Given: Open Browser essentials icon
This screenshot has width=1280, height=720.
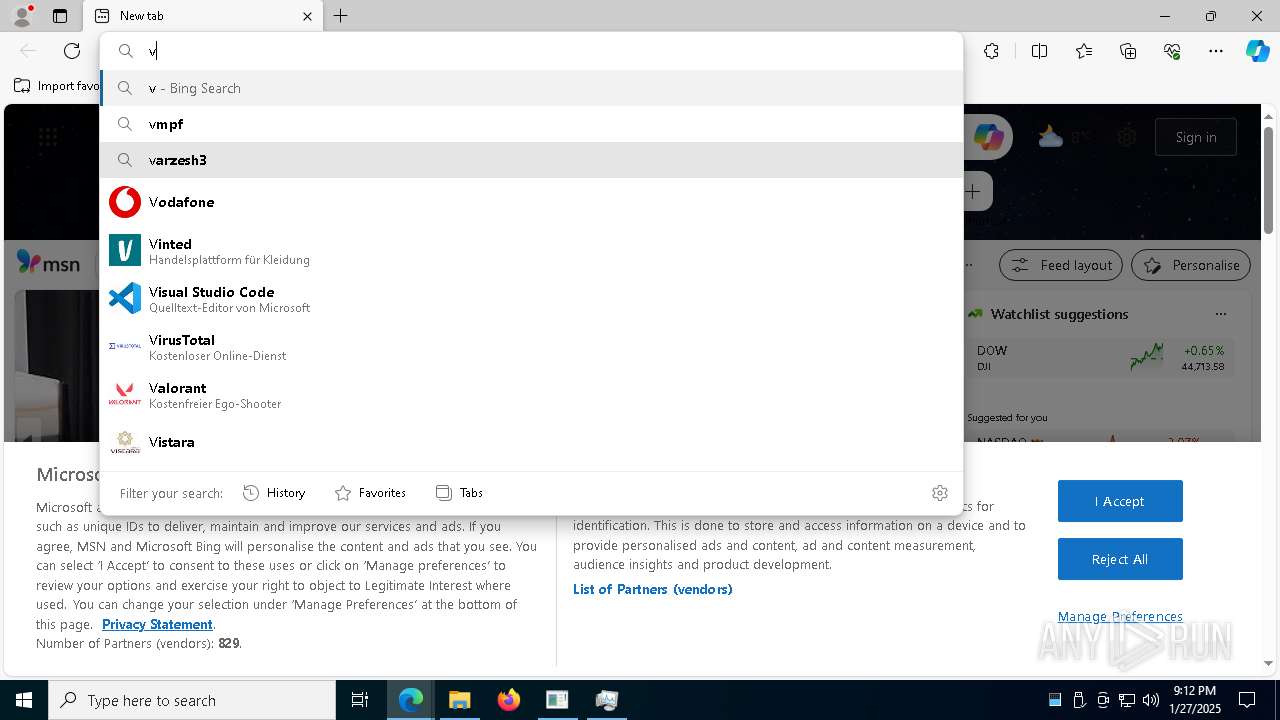Looking at the screenshot, I should 1172,51.
